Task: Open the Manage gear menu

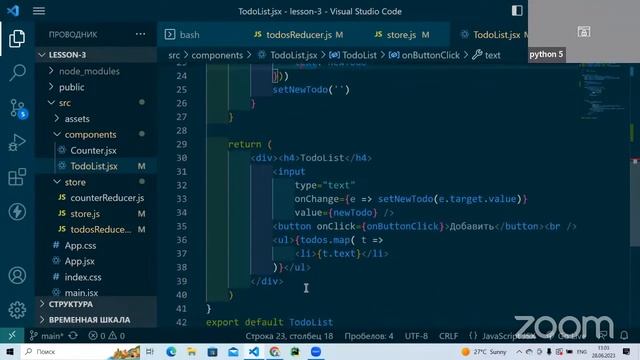Action: (x=17, y=310)
